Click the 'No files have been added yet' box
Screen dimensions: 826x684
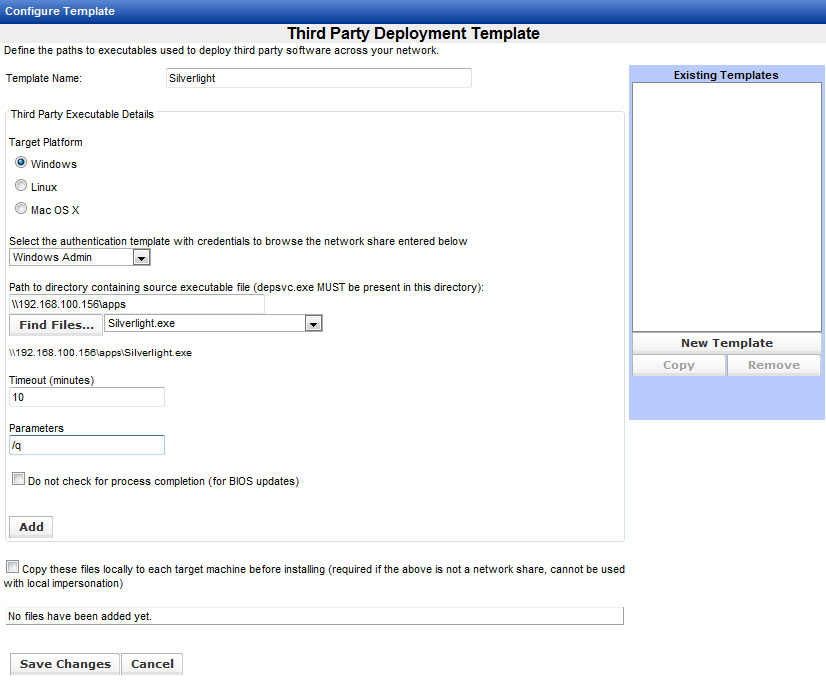[x=314, y=616]
